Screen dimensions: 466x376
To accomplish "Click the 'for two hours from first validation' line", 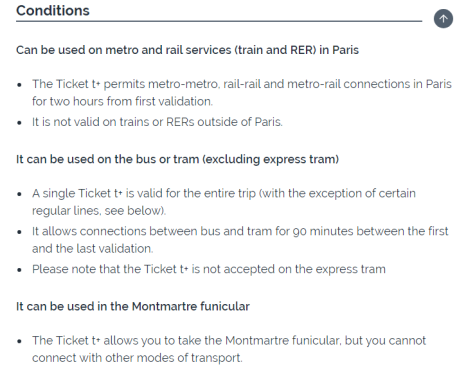I will 122,101.
